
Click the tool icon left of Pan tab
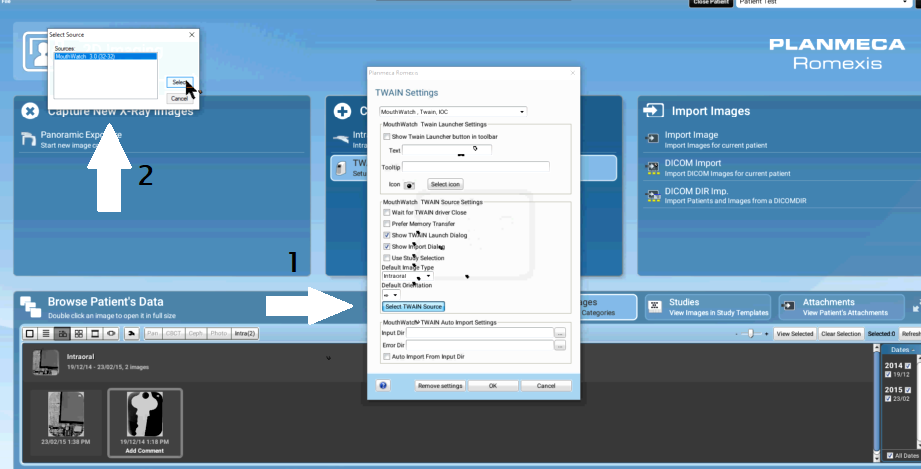(x=132, y=334)
